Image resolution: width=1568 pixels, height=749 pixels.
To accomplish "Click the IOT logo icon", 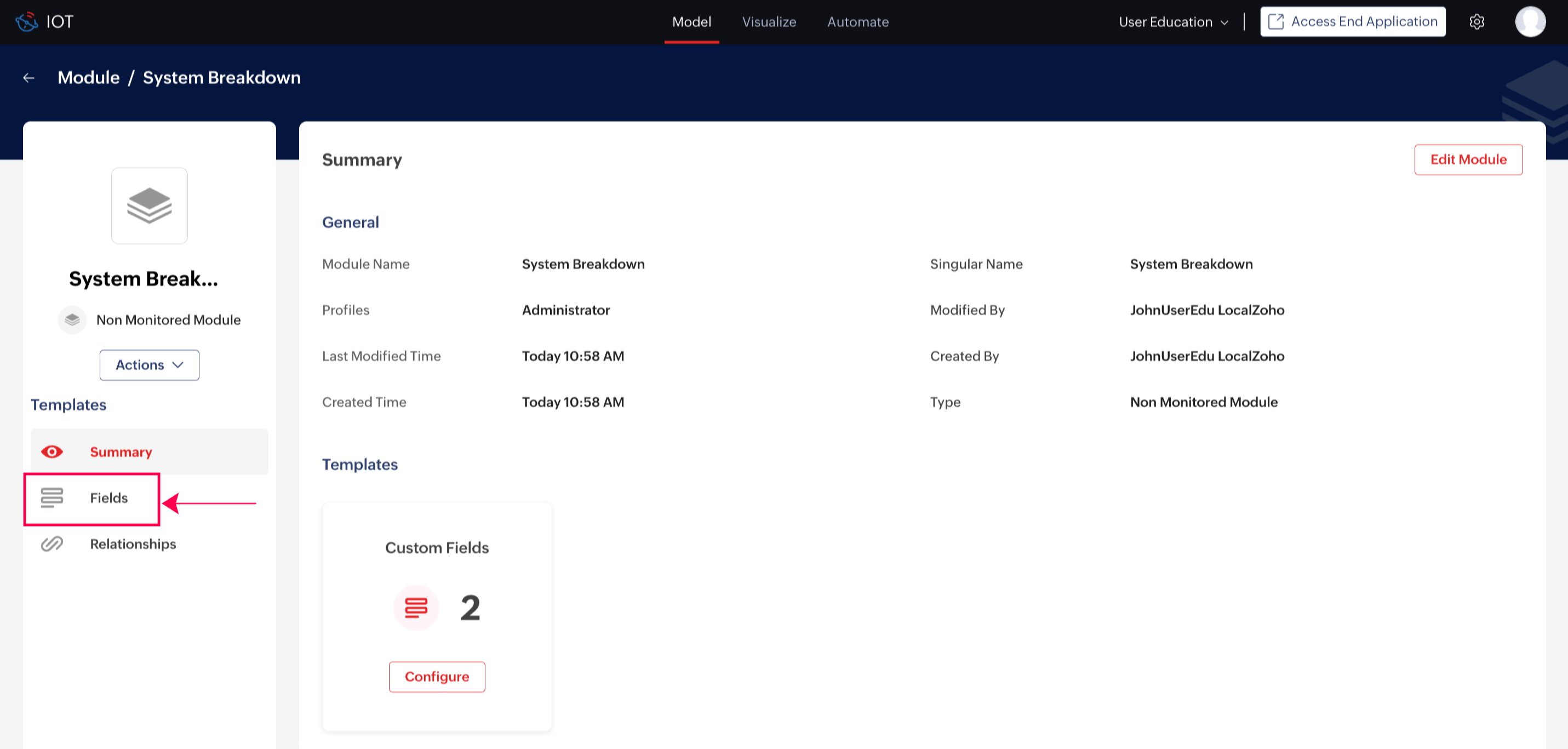I will 26,22.
